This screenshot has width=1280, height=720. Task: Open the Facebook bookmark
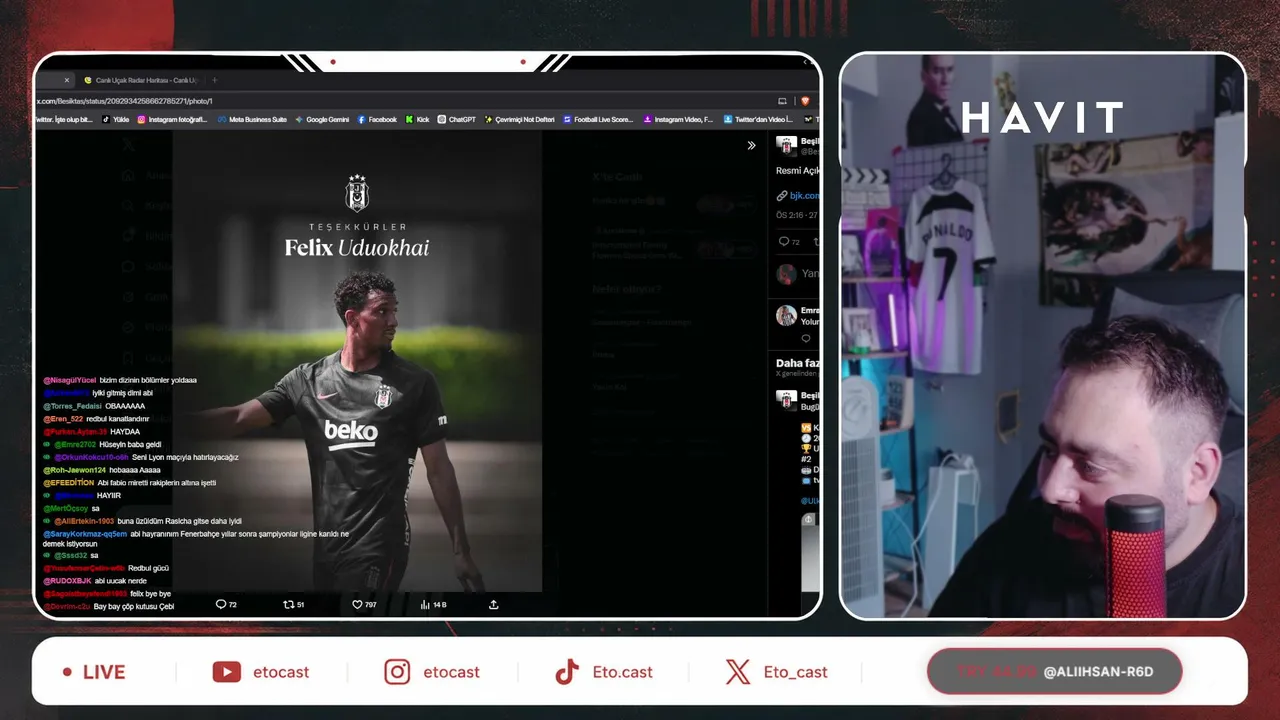pyautogui.click(x=377, y=119)
